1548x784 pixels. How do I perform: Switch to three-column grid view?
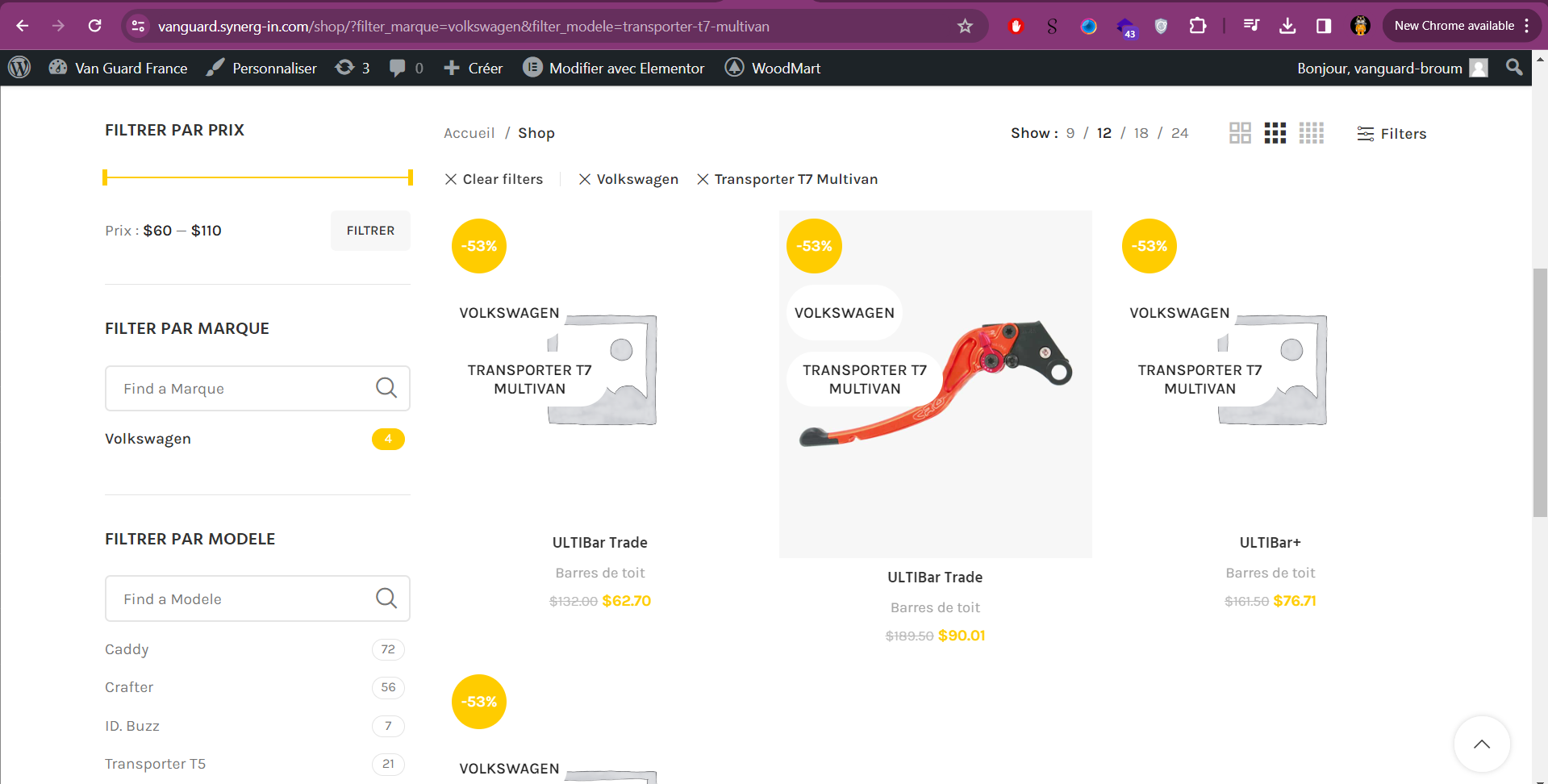coord(1275,133)
